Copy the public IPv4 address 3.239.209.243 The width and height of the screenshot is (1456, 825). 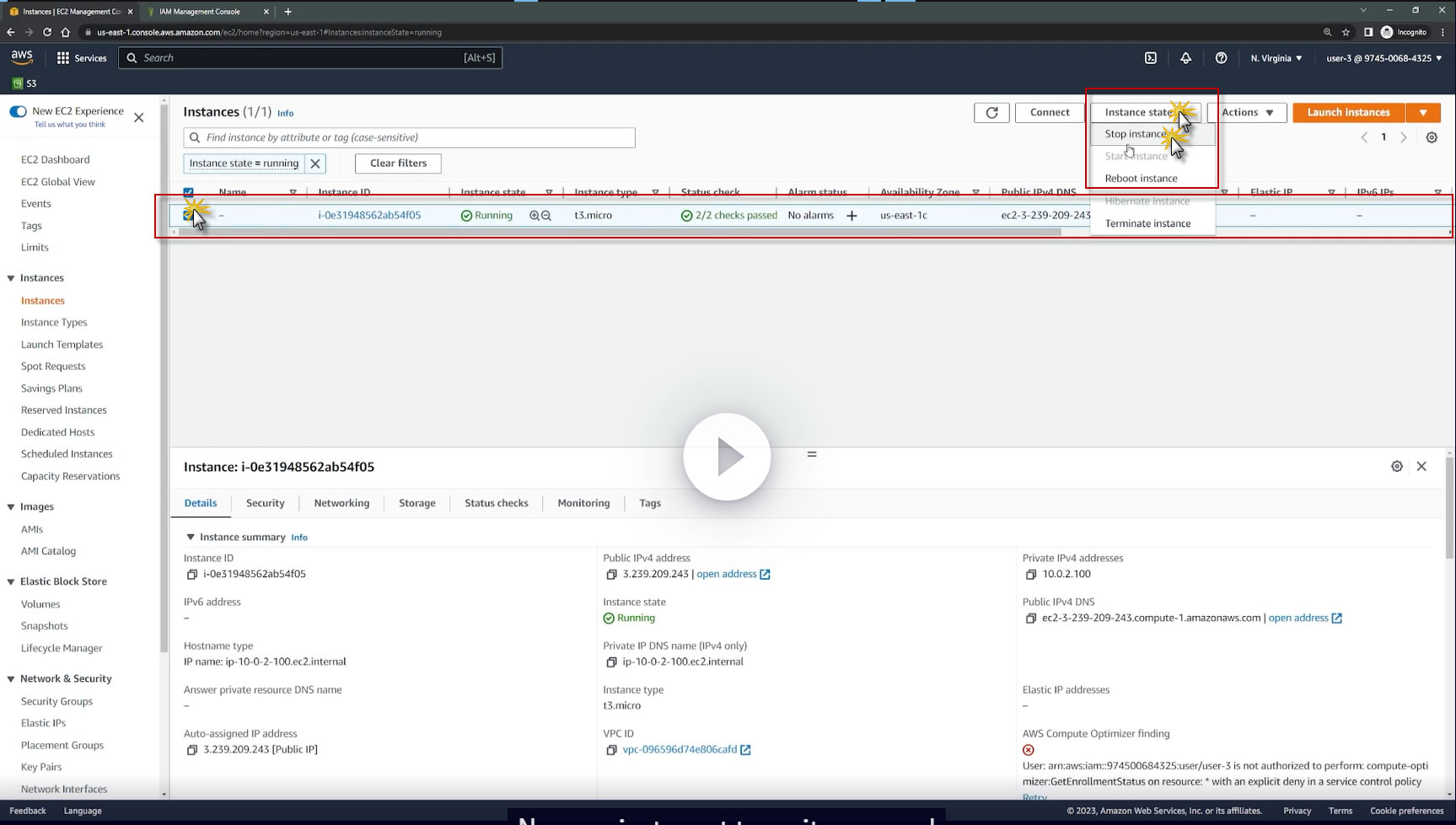tap(611, 575)
